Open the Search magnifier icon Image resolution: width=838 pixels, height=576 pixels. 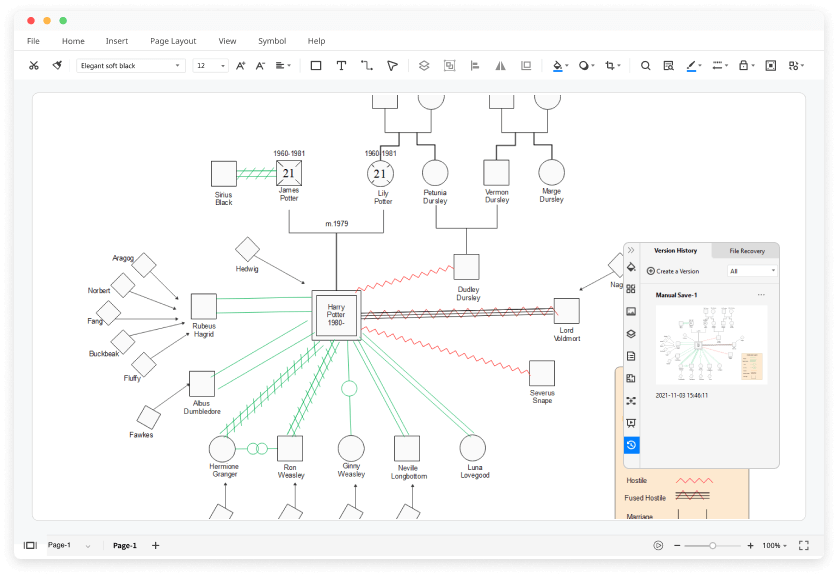click(646, 65)
